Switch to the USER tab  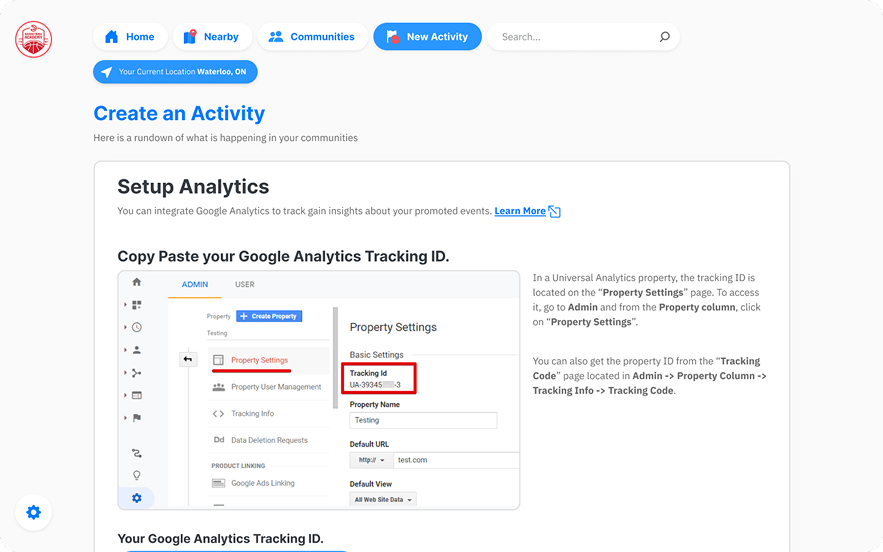click(x=245, y=284)
